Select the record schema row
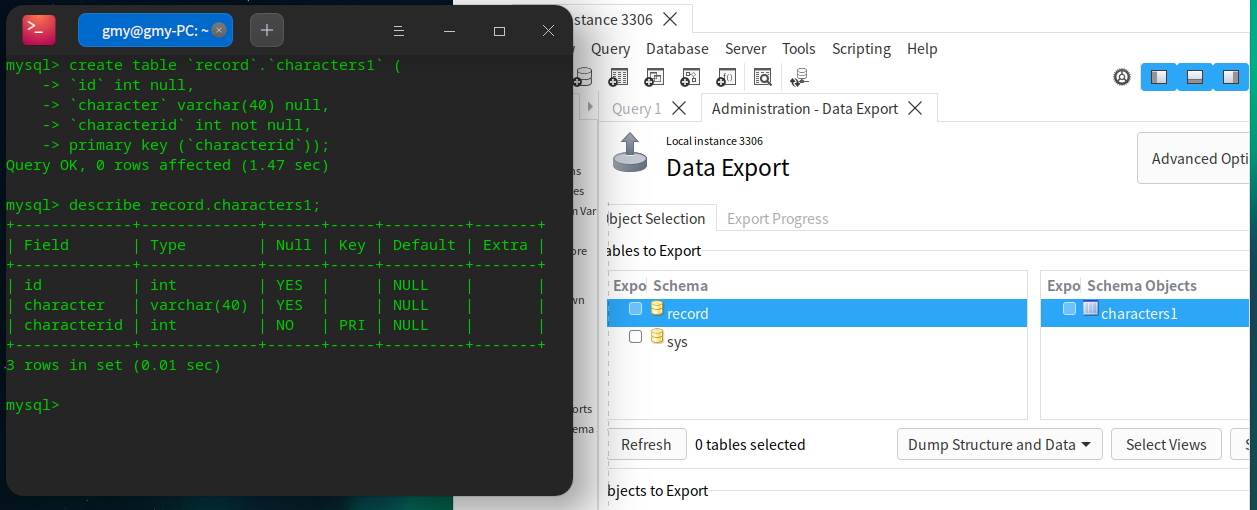Viewport: 1257px width, 510px height. coord(817,313)
